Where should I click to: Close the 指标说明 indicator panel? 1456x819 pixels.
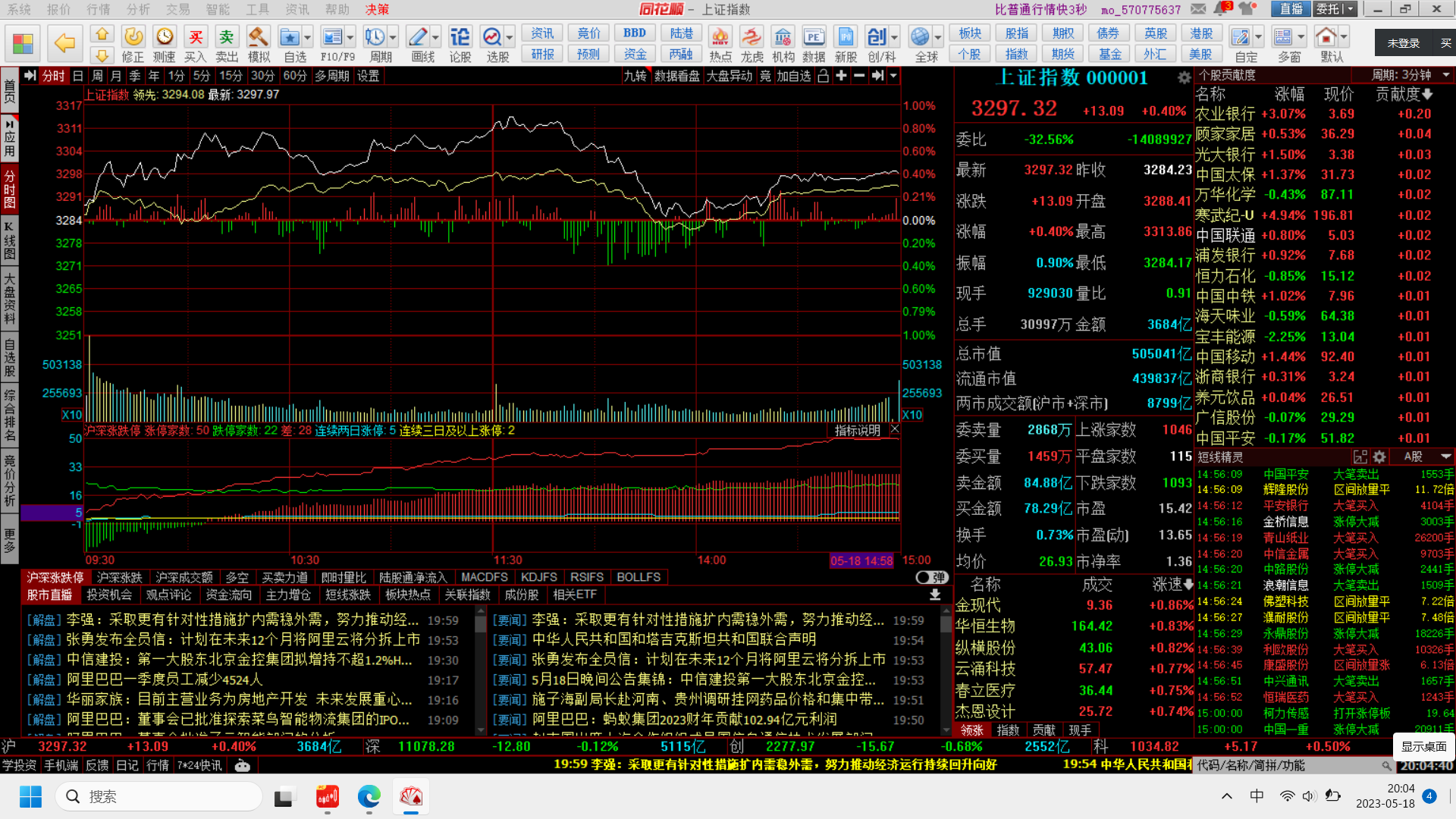[x=895, y=430]
